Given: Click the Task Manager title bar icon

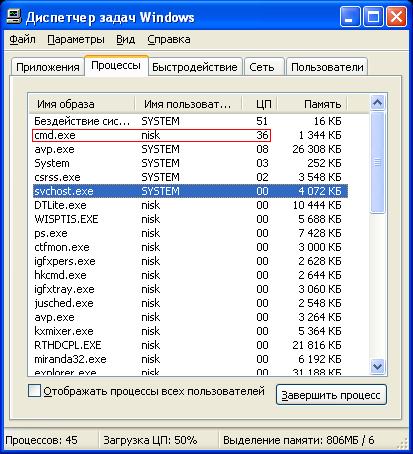Looking at the screenshot, I should [14, 16].
